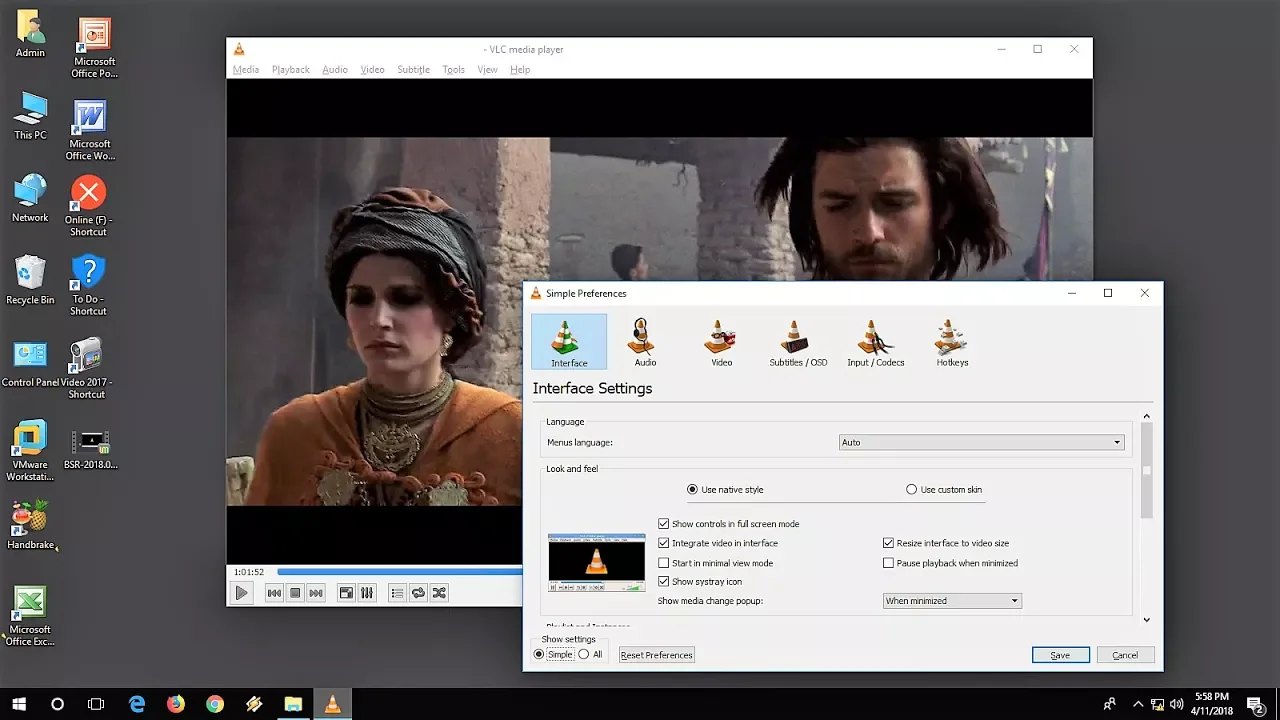Screen dimensions: 1280x720
Task: Toggle fullscreen video in VLC player
Action: point(346,593)
